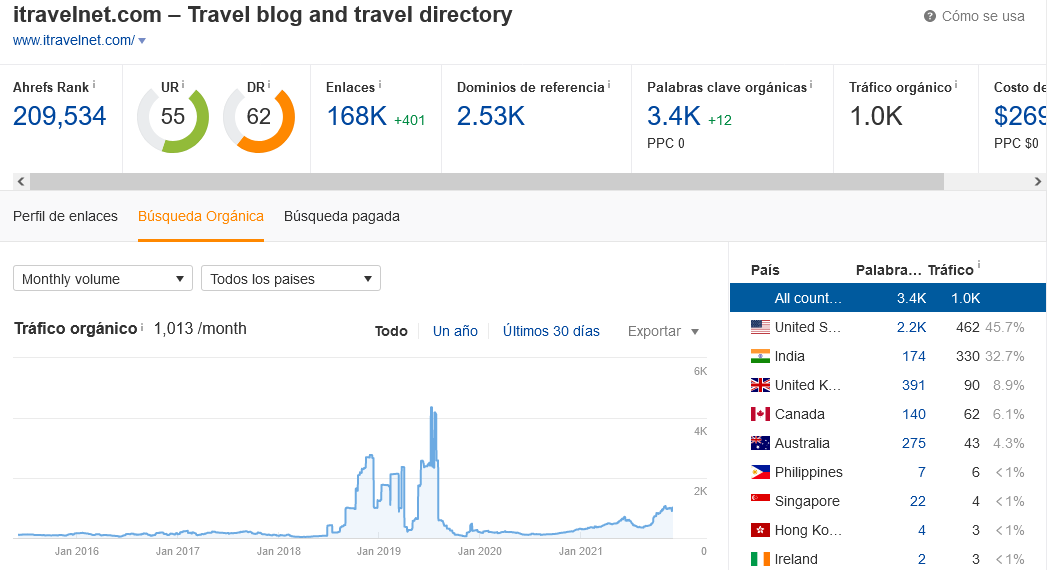
Task: Expand the URL dropdown arrow beside itravelnet.com
Action: pyautogui.click(x=142, y=41)
